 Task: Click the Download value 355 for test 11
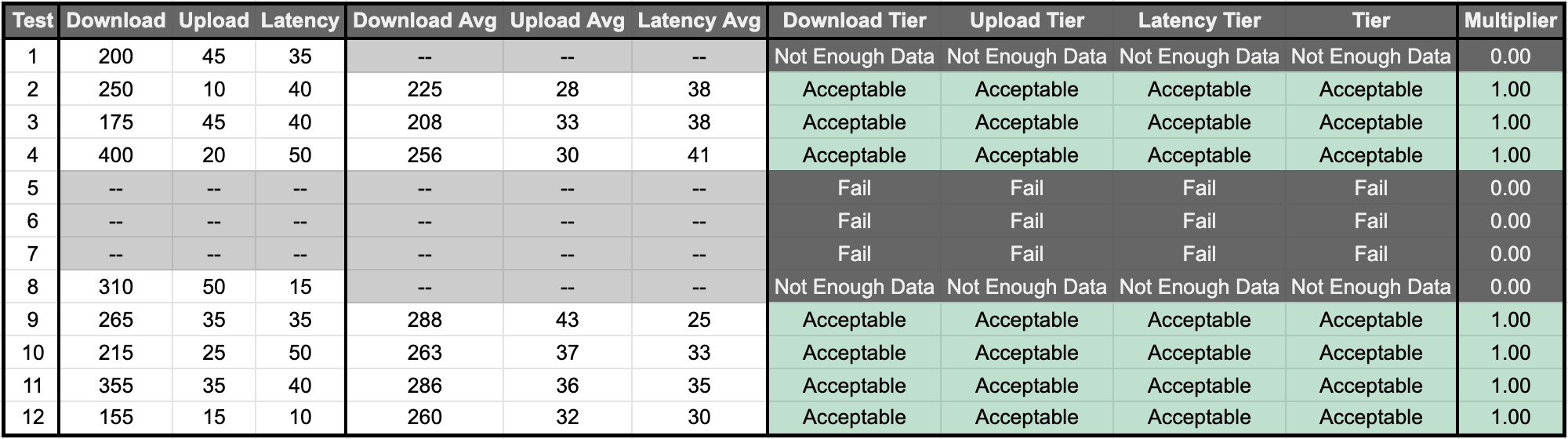point(116,386)
